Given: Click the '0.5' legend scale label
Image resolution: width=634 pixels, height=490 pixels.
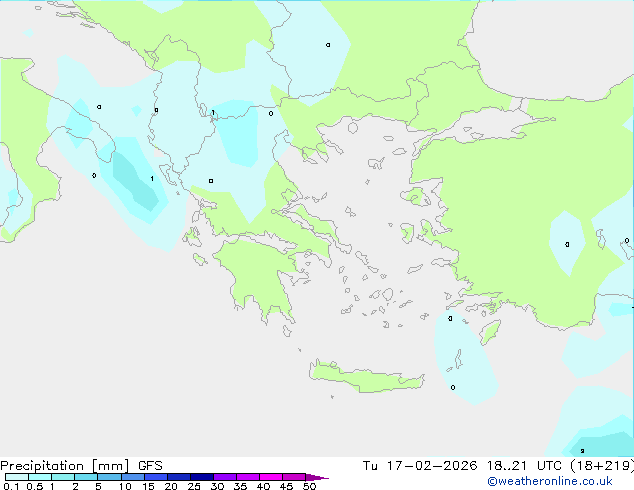Looking at the screenshot, I should click(x=34, y=486).
